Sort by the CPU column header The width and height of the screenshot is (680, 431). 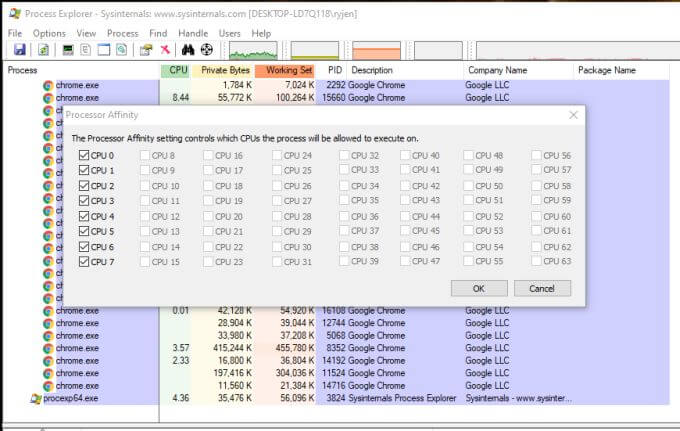pyautogui.click(x=176, y=70)
